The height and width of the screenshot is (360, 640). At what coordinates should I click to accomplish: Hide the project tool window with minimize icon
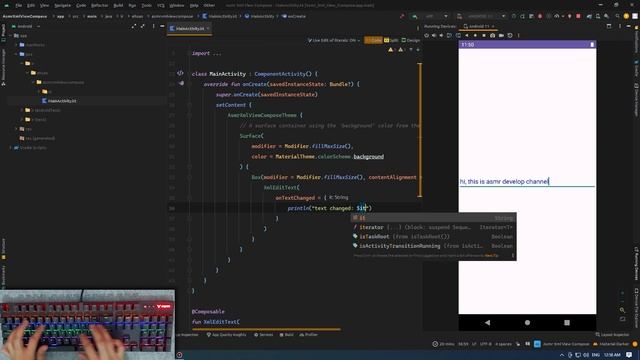162,26
